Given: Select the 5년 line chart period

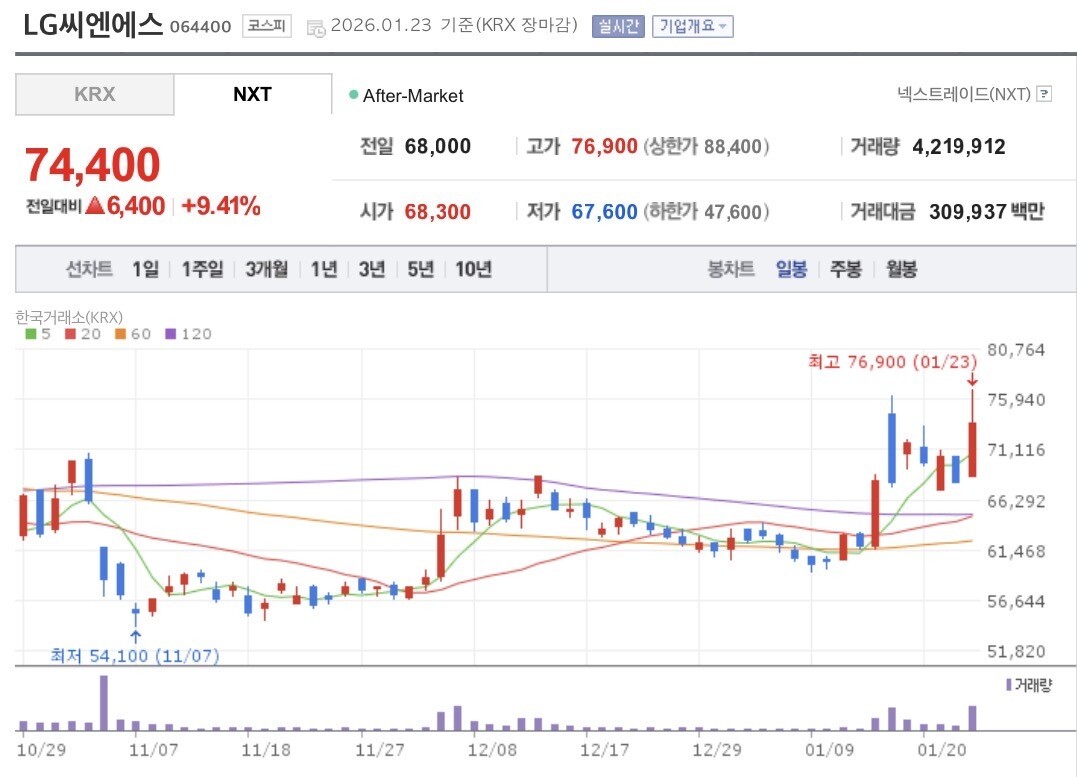Looking at the screenshot, I should pyautogui.click(x=420, y=269).
